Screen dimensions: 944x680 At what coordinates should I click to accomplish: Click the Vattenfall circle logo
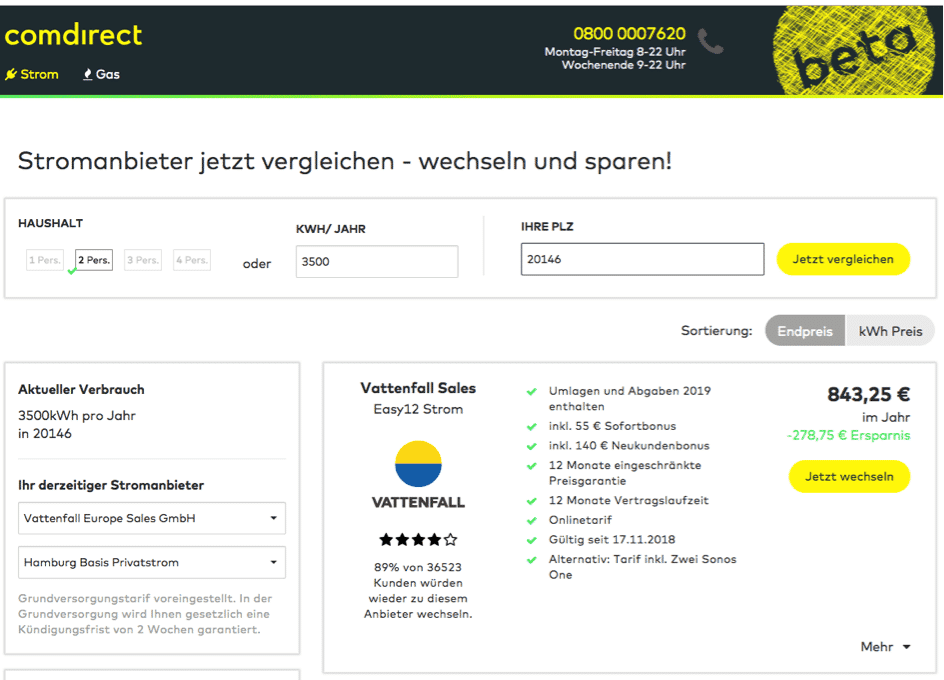tap(418, 464)
